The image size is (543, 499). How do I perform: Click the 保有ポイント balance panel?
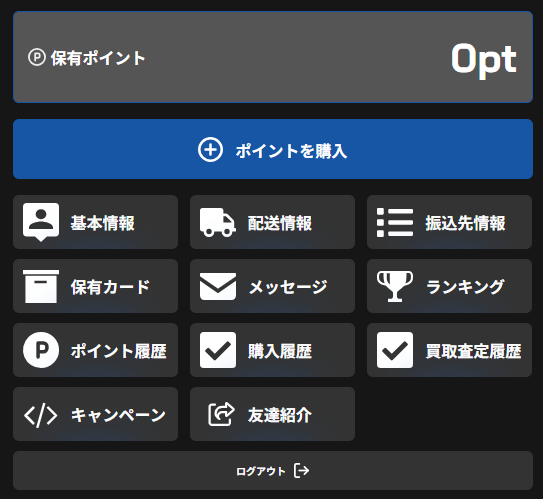(273, 57)
